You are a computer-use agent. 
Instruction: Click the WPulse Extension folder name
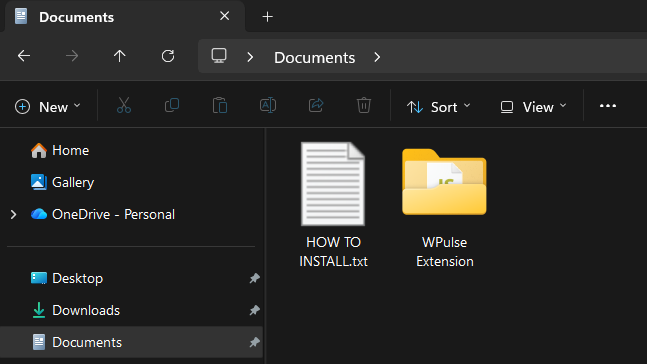(x=445, y=252)
